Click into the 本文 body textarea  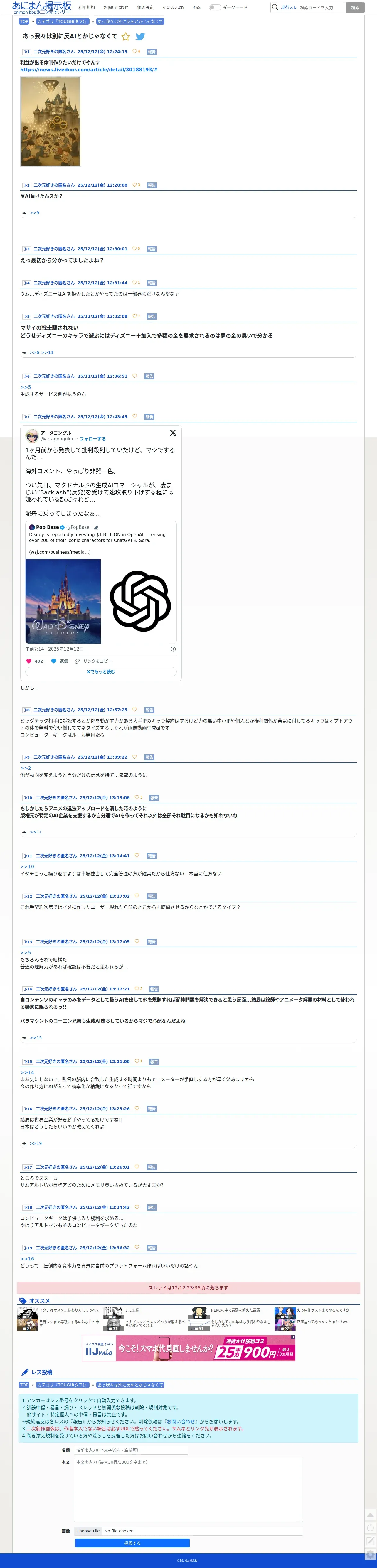[x=188, y=1489]
